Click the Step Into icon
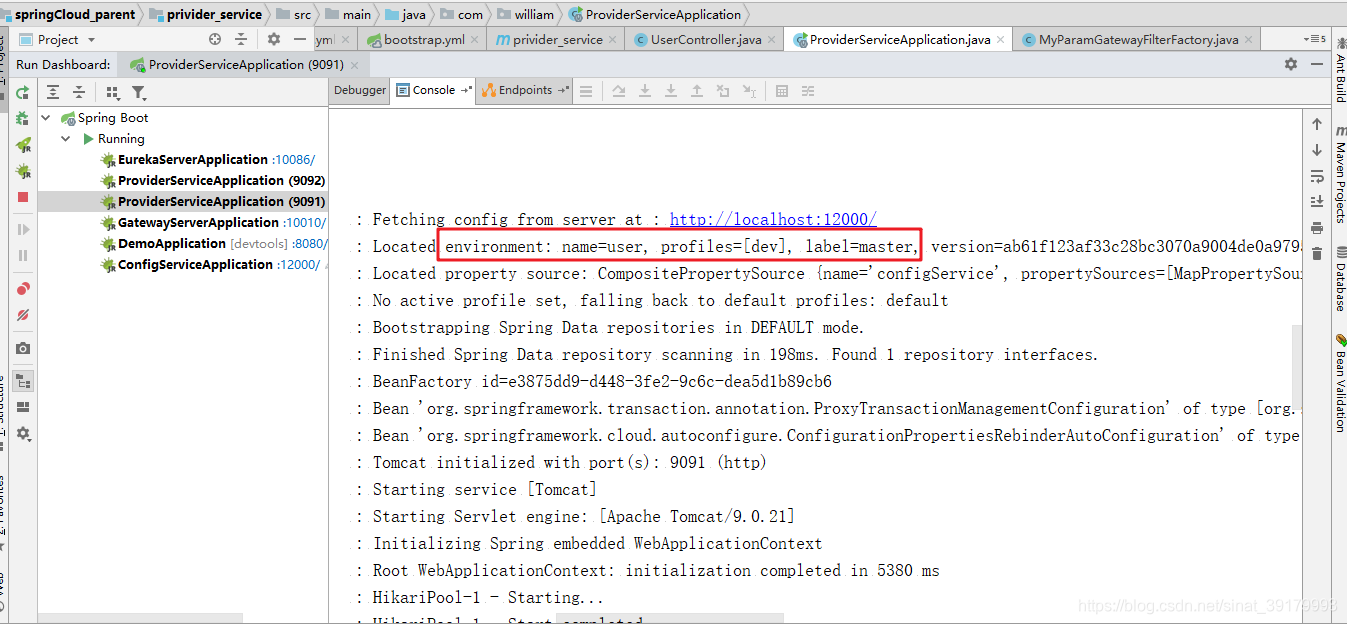 [x=645, y=91]
